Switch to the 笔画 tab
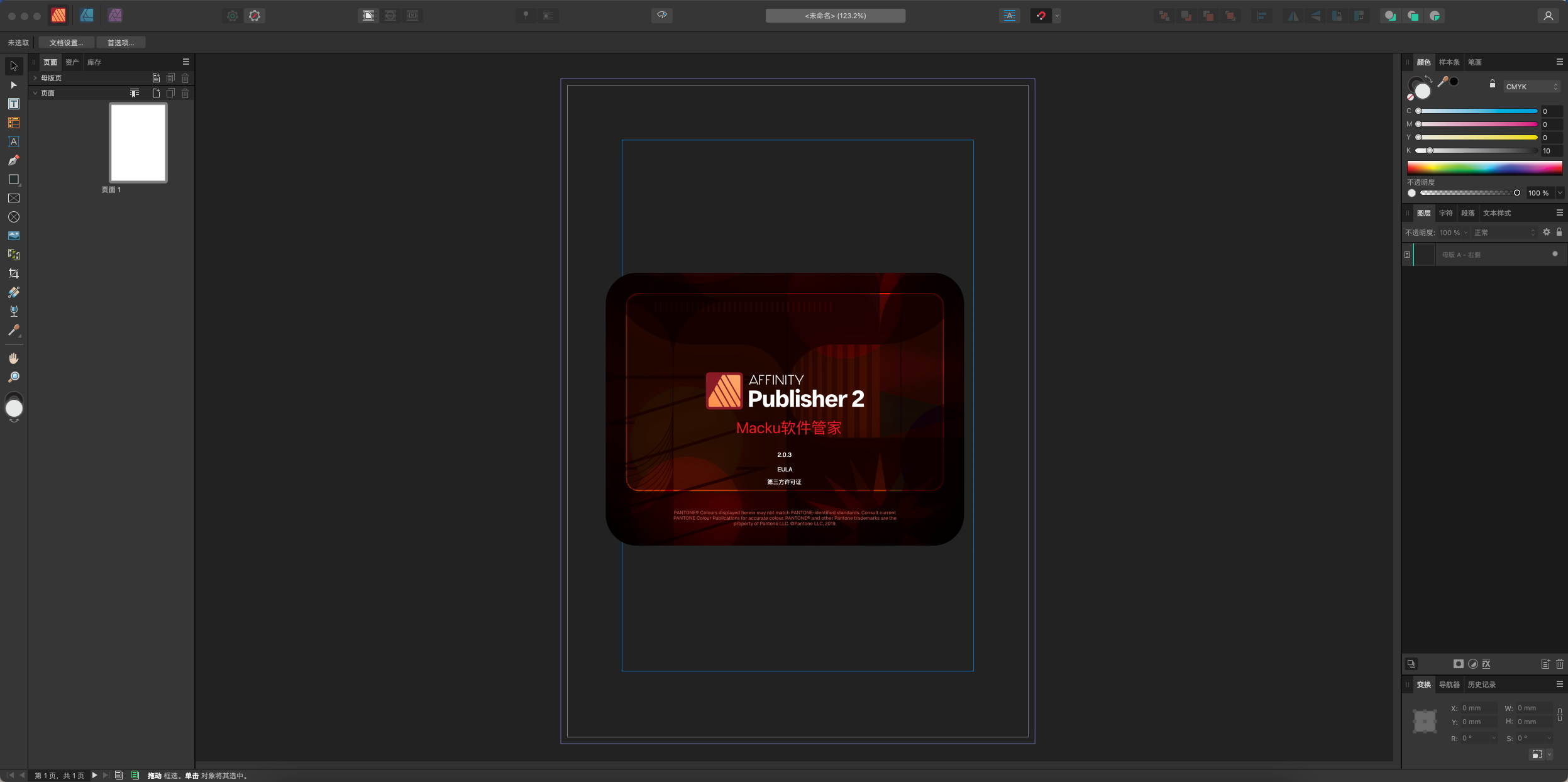1568x782 pixels. 1475,62
